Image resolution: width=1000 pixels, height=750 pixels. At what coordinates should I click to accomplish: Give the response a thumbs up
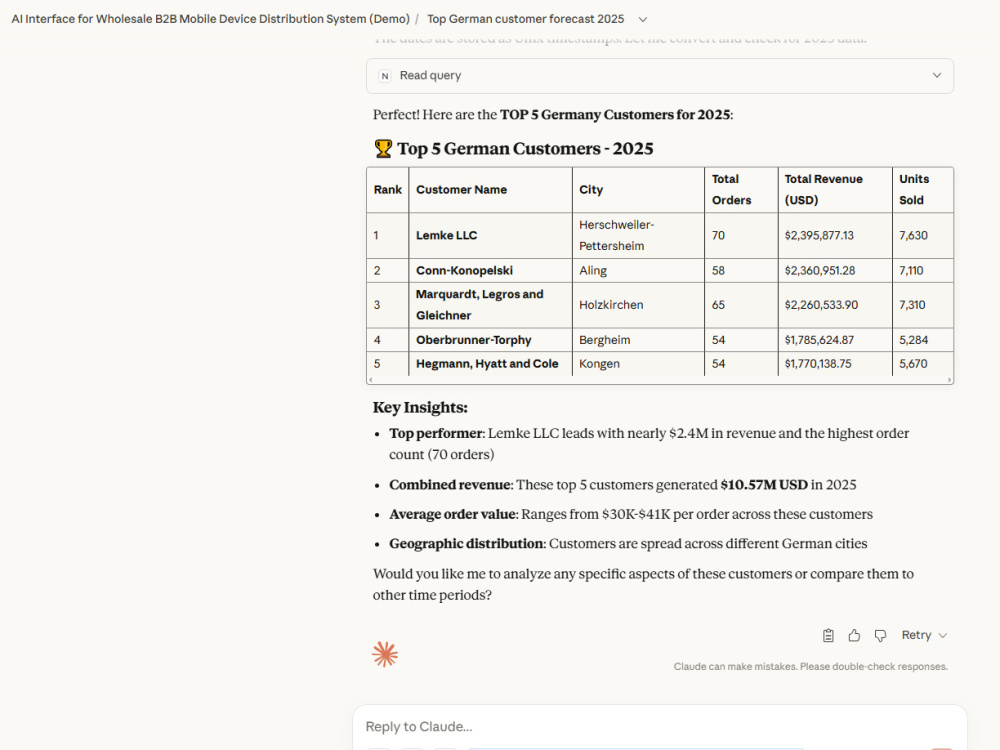854,635
